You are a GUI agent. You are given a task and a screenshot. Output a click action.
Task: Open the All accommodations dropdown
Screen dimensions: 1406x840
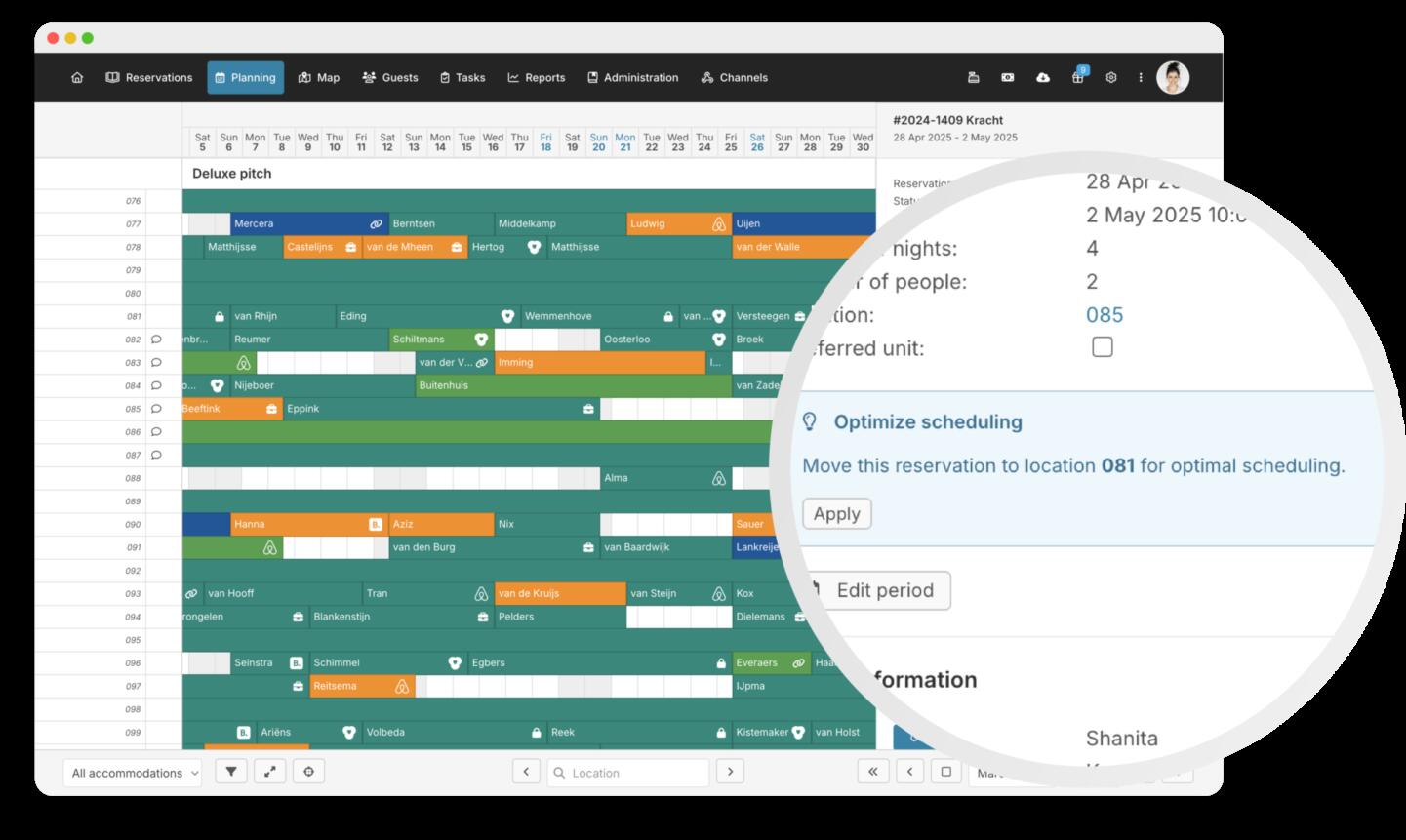point(132,773)
